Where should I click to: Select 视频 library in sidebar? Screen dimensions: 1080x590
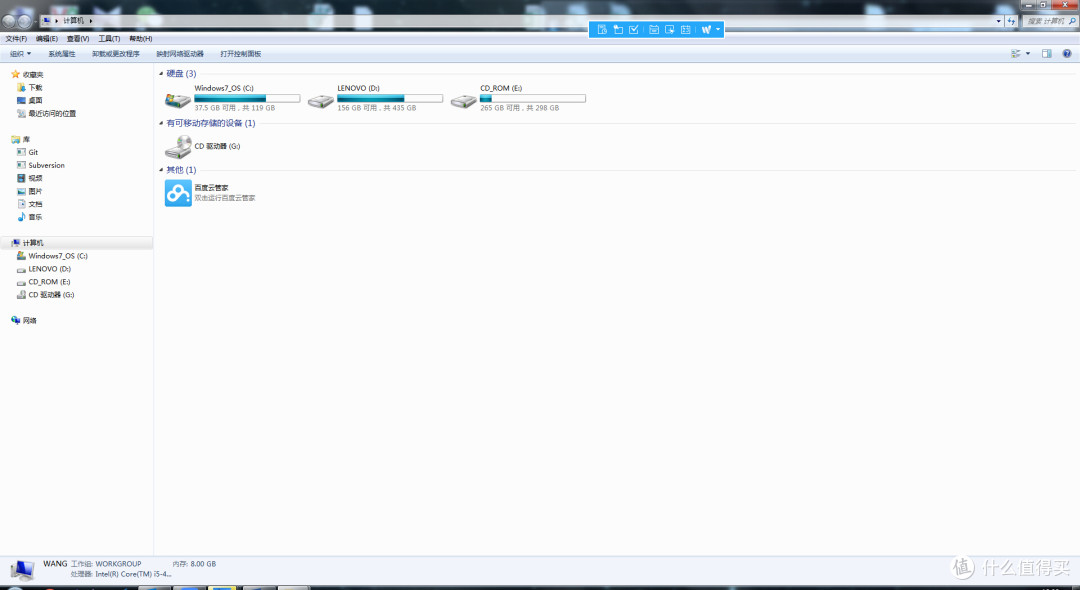click(35, 178)
